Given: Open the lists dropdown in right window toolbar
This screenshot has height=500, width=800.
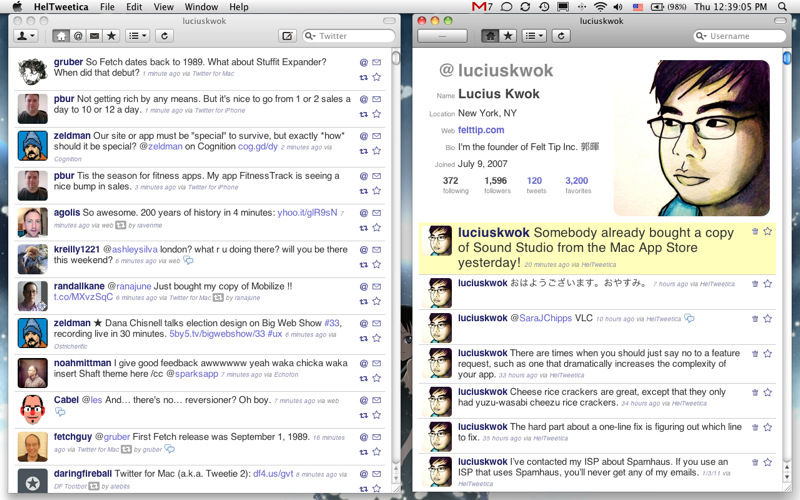Looking at the screenshot, I should (534, 36).
